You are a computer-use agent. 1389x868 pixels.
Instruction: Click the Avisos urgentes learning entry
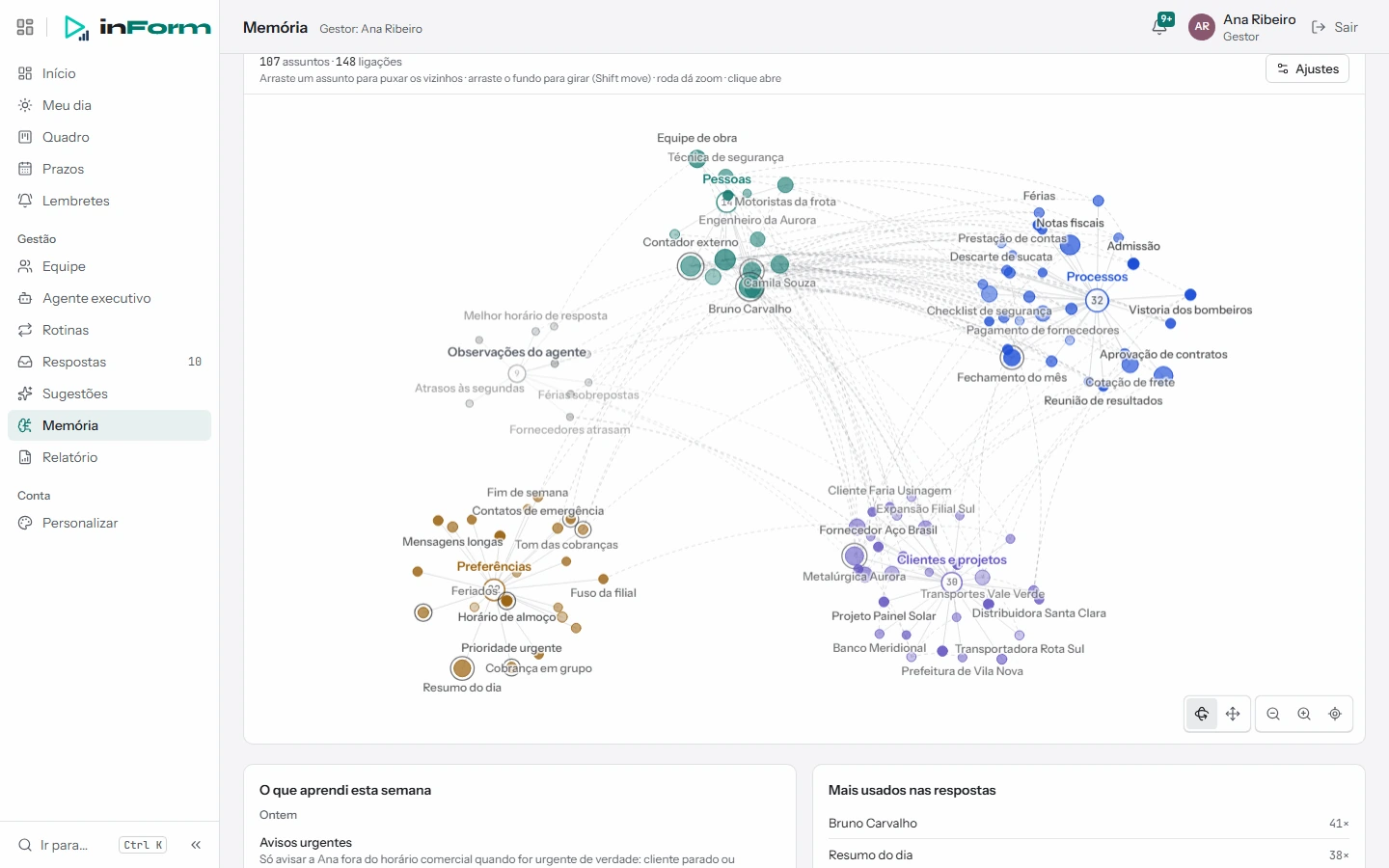(520, 851)
